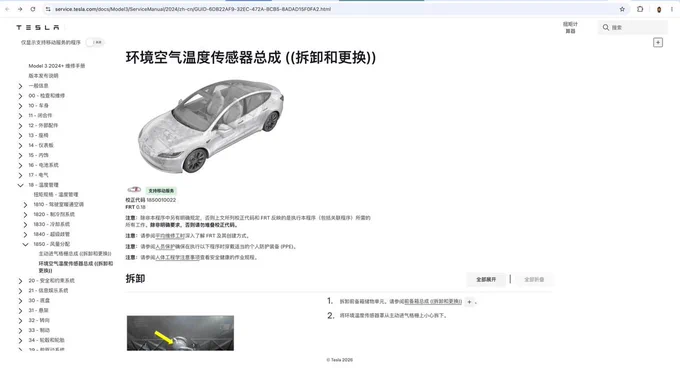
Task: Collapse the 18 - 温度管理 chevron
Action: 20,185
